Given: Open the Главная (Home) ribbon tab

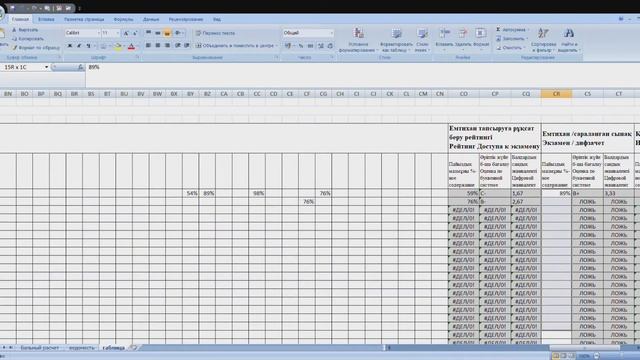Looking at the screenshot, I should [20, 19].
